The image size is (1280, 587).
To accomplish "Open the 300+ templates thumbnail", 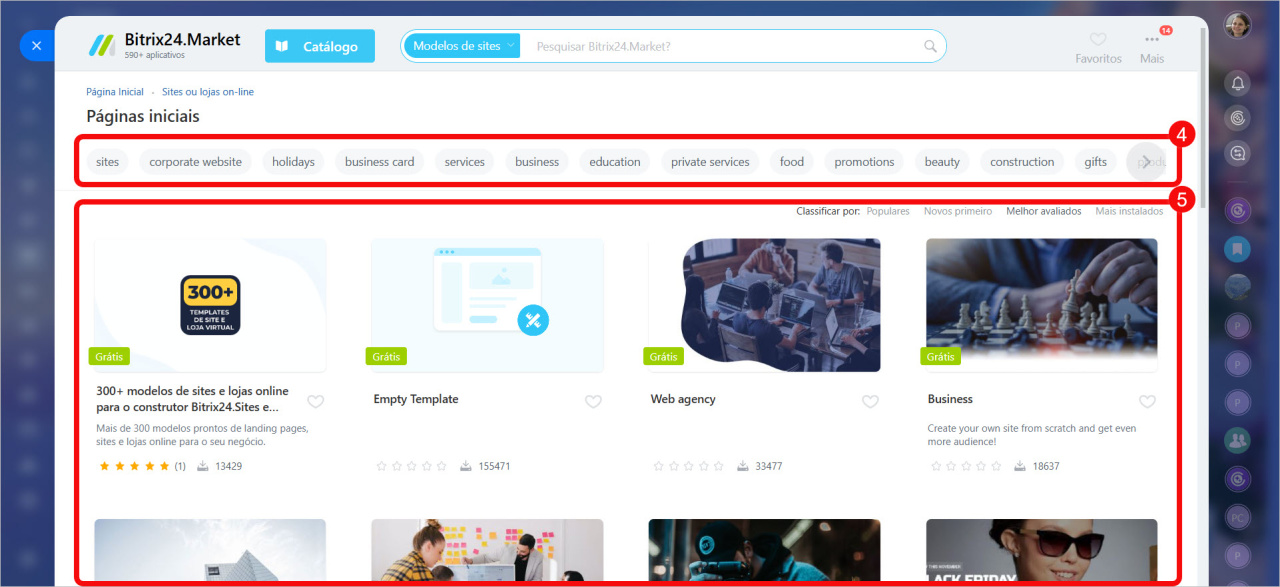I will pos(210,305).
